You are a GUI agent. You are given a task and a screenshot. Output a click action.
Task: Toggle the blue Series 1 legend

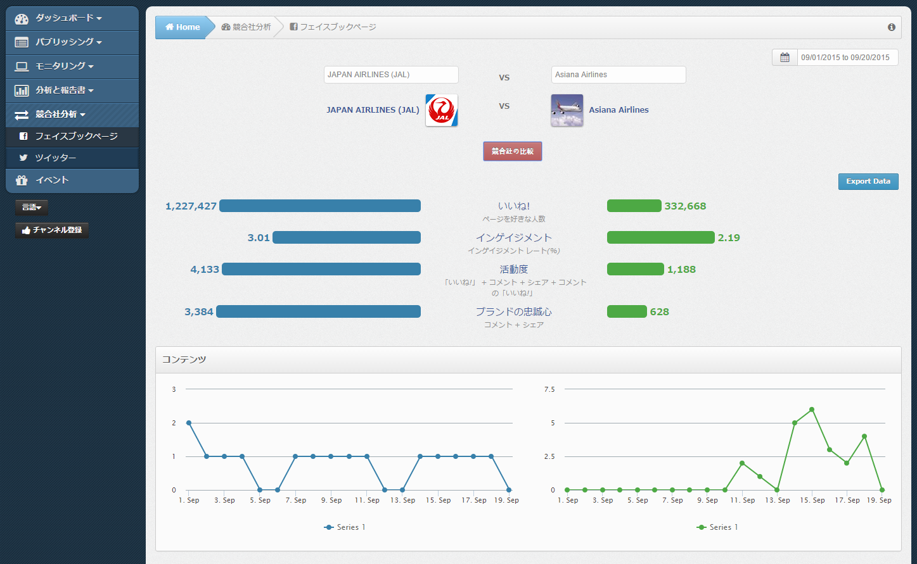(x=345, y=527)
